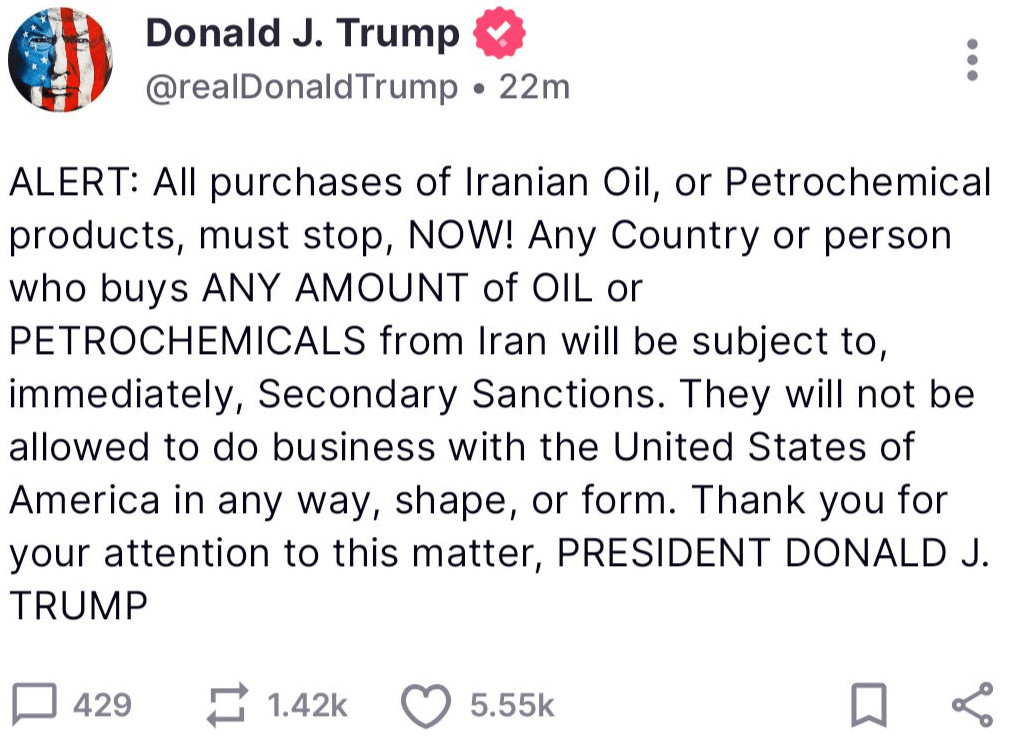Open the three-dot more options menu

click(970, 62)
